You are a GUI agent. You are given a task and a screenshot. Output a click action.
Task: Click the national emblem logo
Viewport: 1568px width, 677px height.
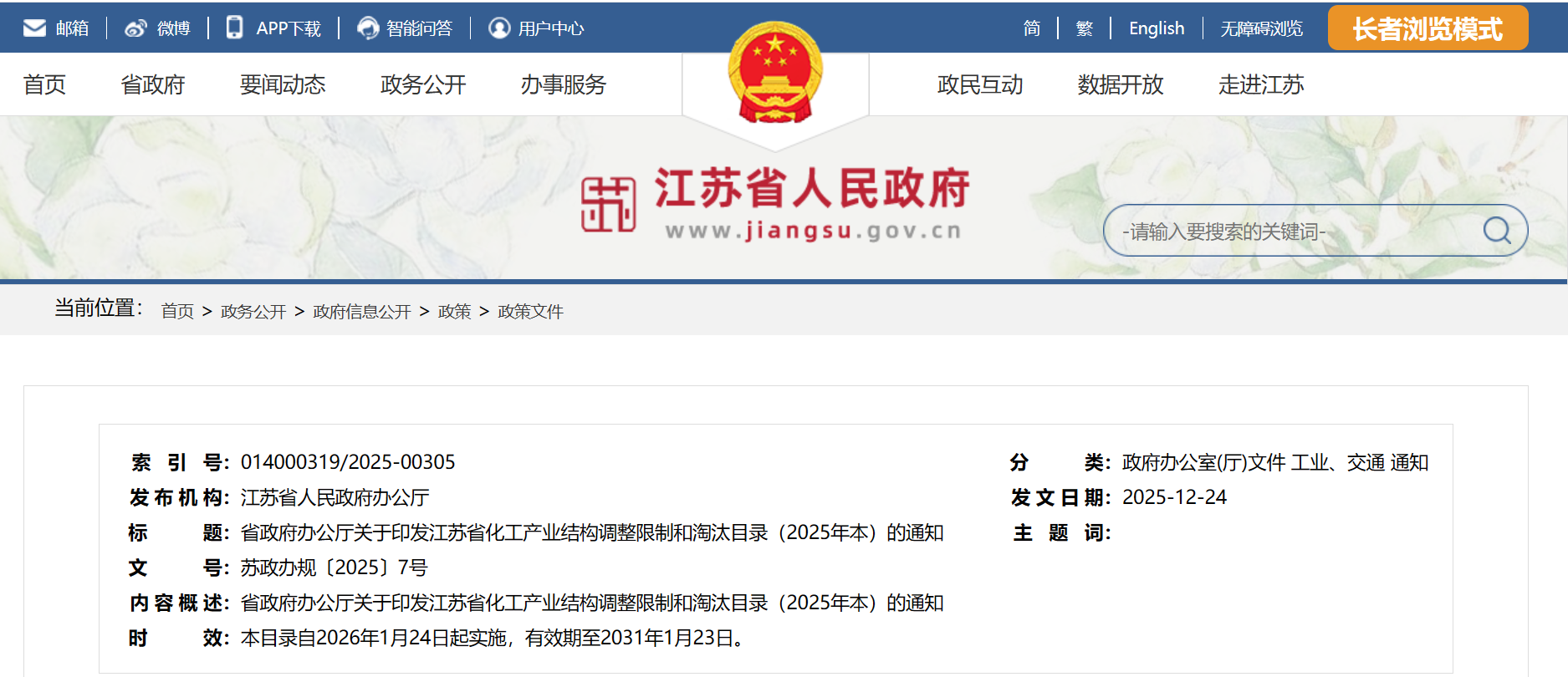point(775,74)
